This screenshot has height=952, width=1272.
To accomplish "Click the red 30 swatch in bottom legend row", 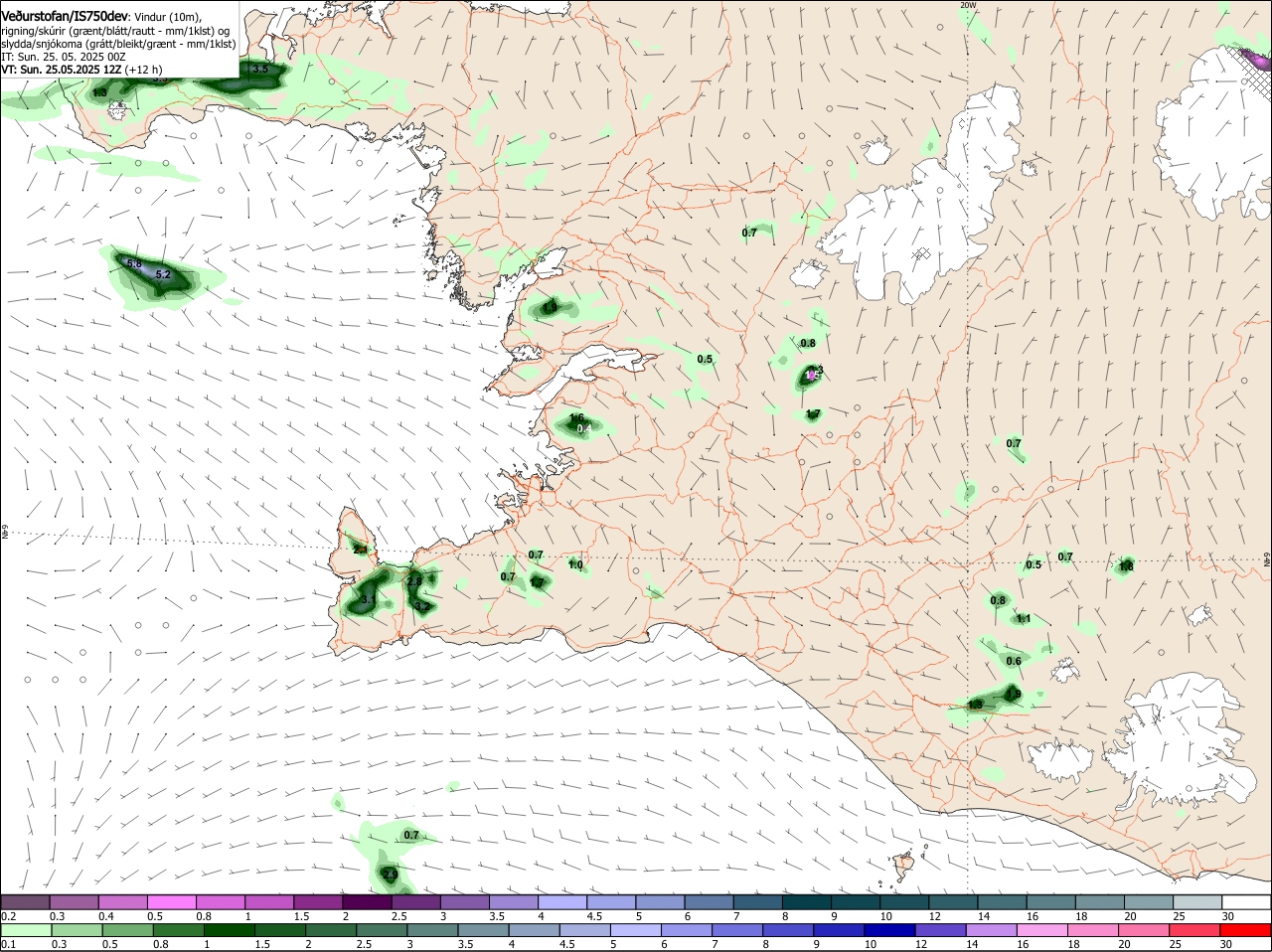I will (x=1246, y=930).
